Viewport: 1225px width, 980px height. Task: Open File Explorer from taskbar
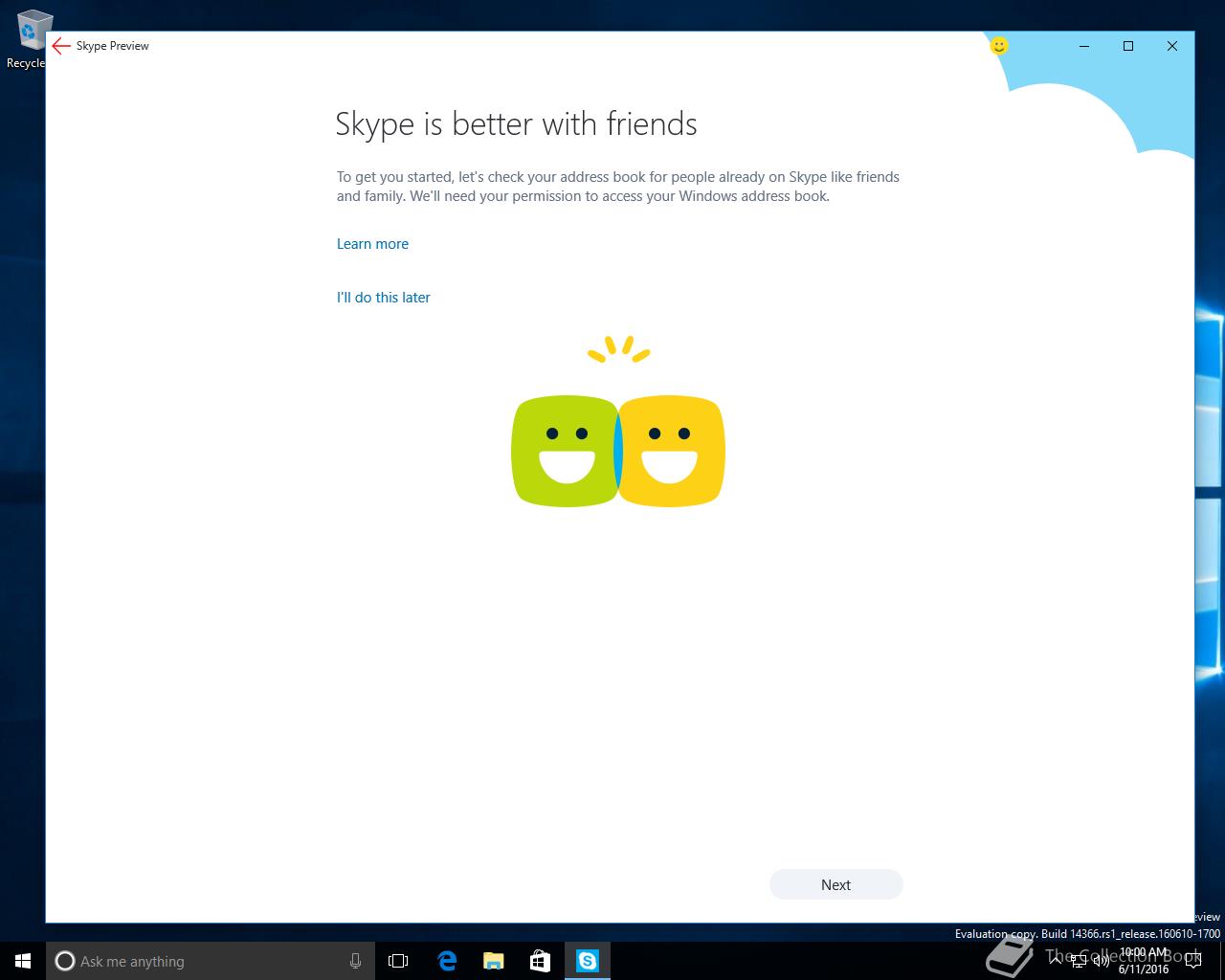pos(494,961)
